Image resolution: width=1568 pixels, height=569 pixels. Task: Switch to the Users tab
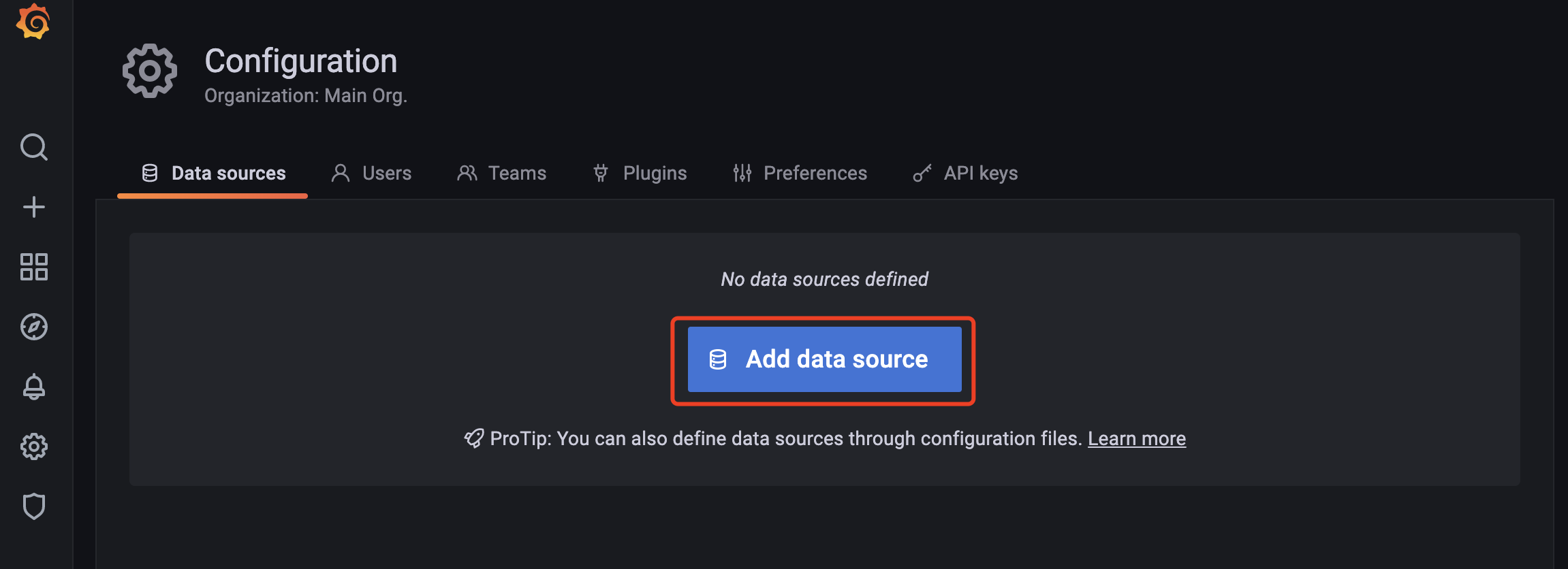(x=372, y=174)
